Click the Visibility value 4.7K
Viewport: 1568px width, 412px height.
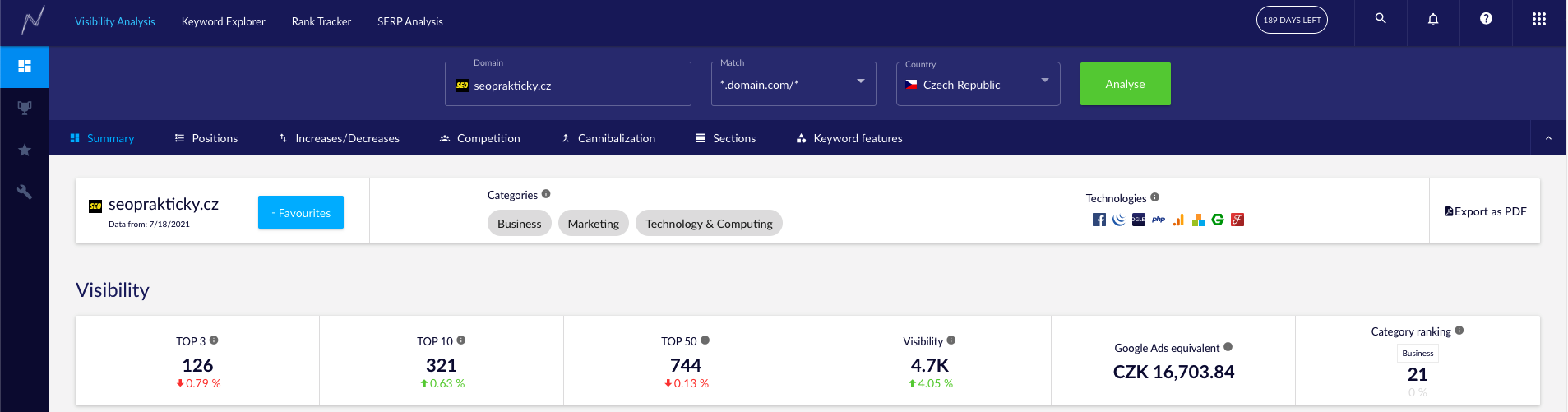[x=930, y=365]
